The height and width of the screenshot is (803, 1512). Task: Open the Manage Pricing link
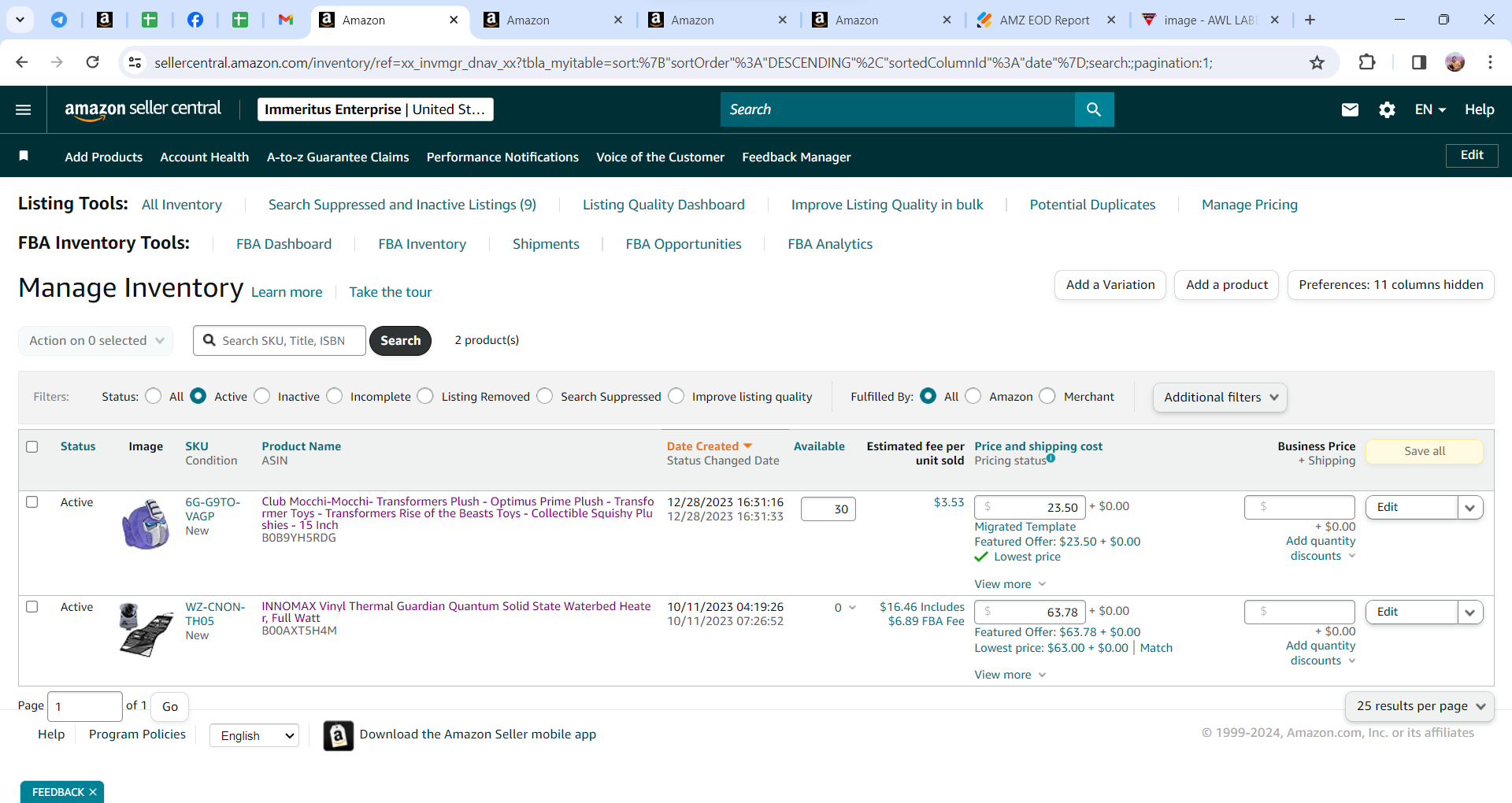pos(1250,205)
